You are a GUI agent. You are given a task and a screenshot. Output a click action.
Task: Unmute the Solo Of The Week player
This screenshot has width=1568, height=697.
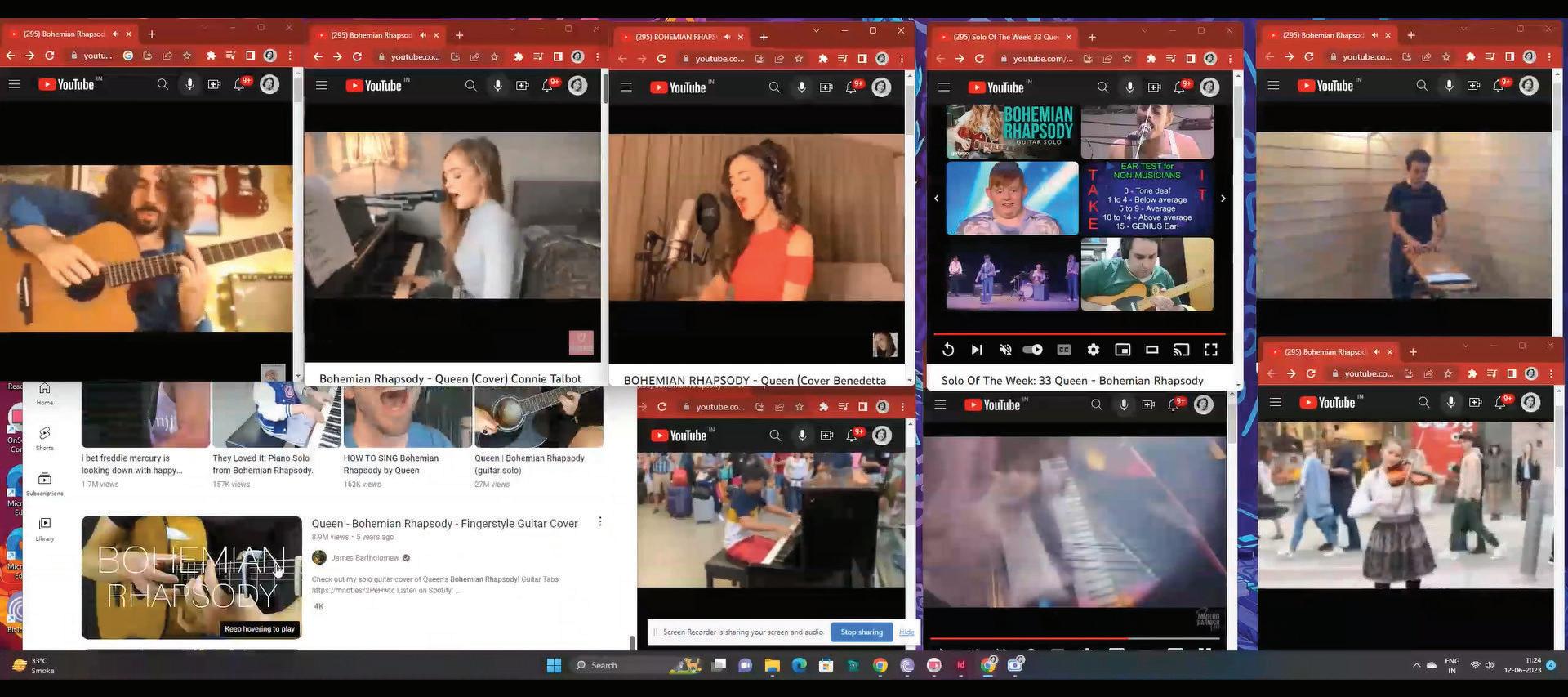click(x=1005, y=350)
